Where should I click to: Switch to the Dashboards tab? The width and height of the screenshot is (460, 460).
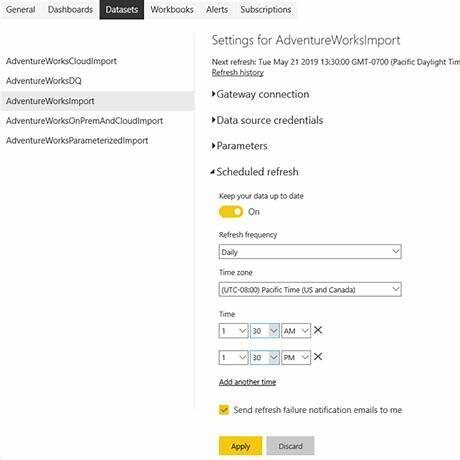pyautogui.click(x=70, y=9)
